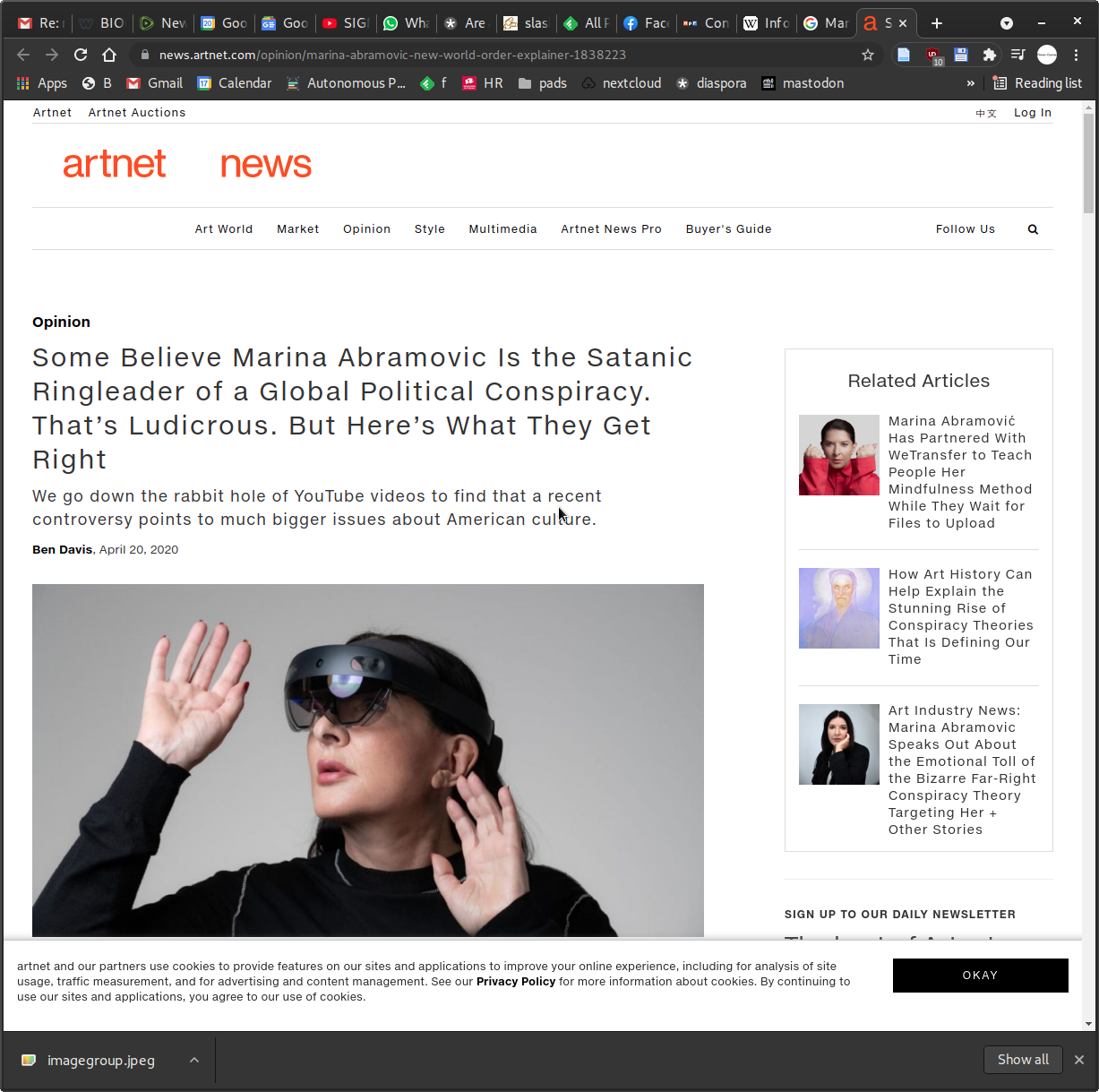
Task: Click the artnet search magnifier icon
Action: 1033,229
